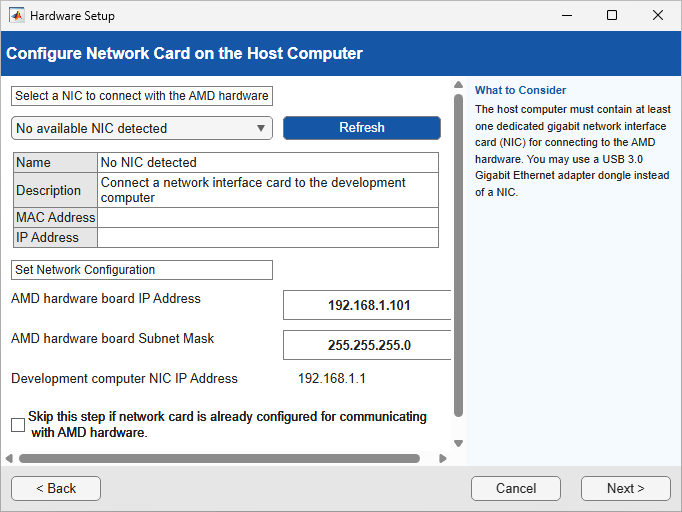
Task: Click the vertical scrollbar thumb
Action: (458, 255)
